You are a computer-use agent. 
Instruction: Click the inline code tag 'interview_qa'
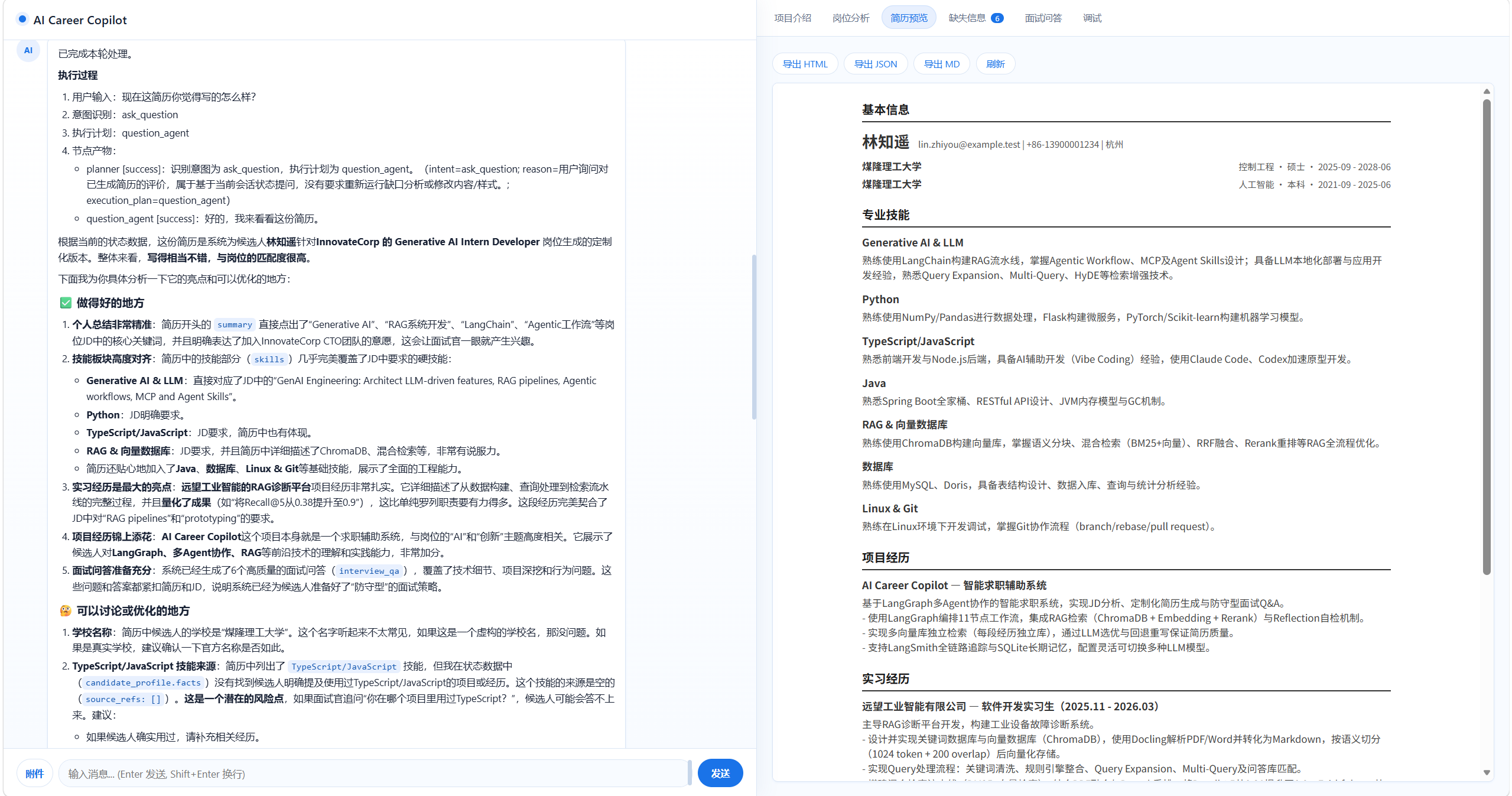[x=369, y=571]
